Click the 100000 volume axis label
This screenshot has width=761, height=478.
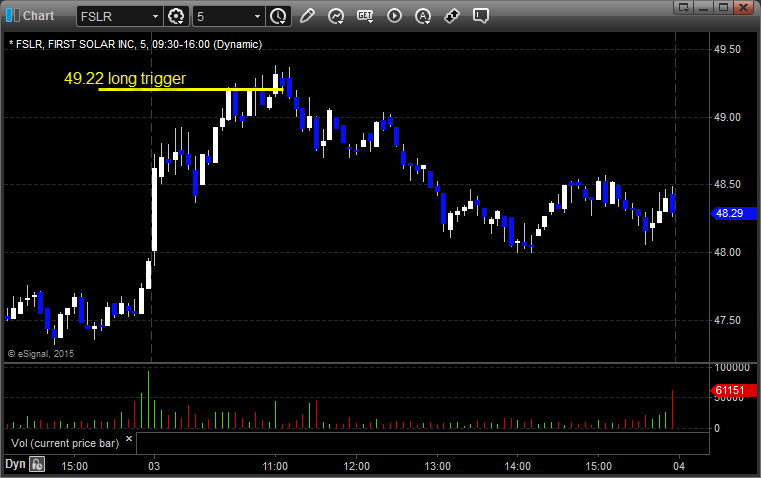(732, 367)
